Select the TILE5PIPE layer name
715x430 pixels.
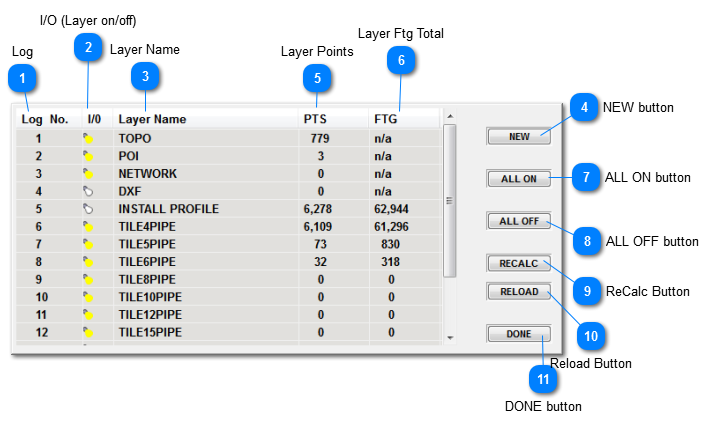(147, 244)
